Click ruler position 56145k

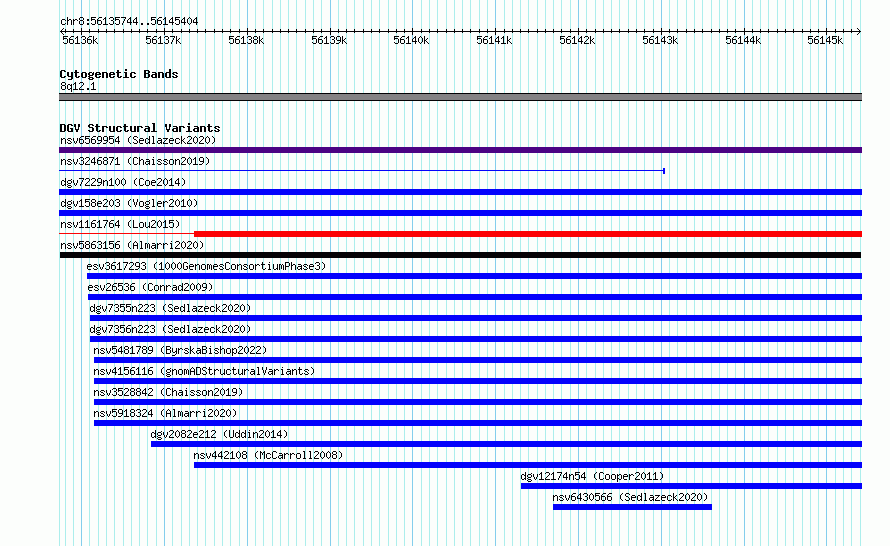coord(825,40)
